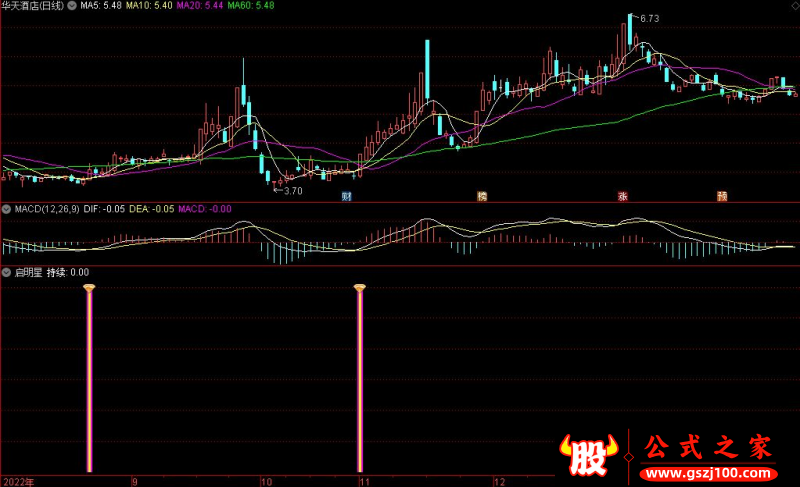Click the MACD(12,26,9) indicator name
800x487 pixels.
coord(47,209)
